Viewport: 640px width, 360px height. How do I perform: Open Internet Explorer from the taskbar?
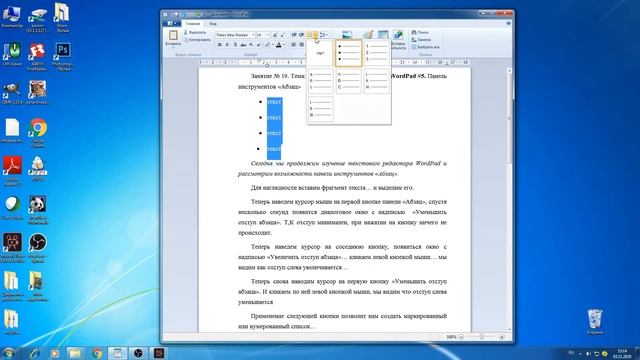pyautogui.click(x=34, y=353)
